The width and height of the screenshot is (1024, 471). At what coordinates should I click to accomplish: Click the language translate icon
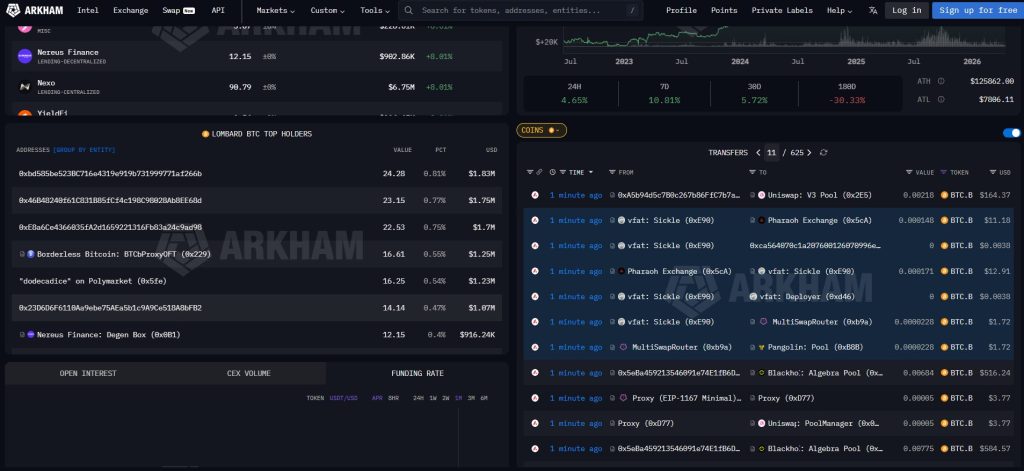[x=872, y=10]
